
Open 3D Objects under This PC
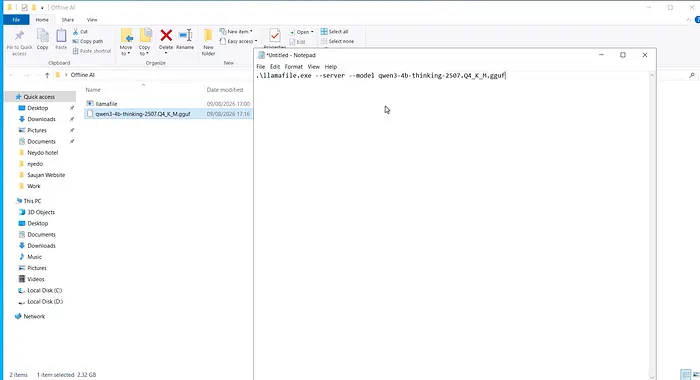pos(41,212)
